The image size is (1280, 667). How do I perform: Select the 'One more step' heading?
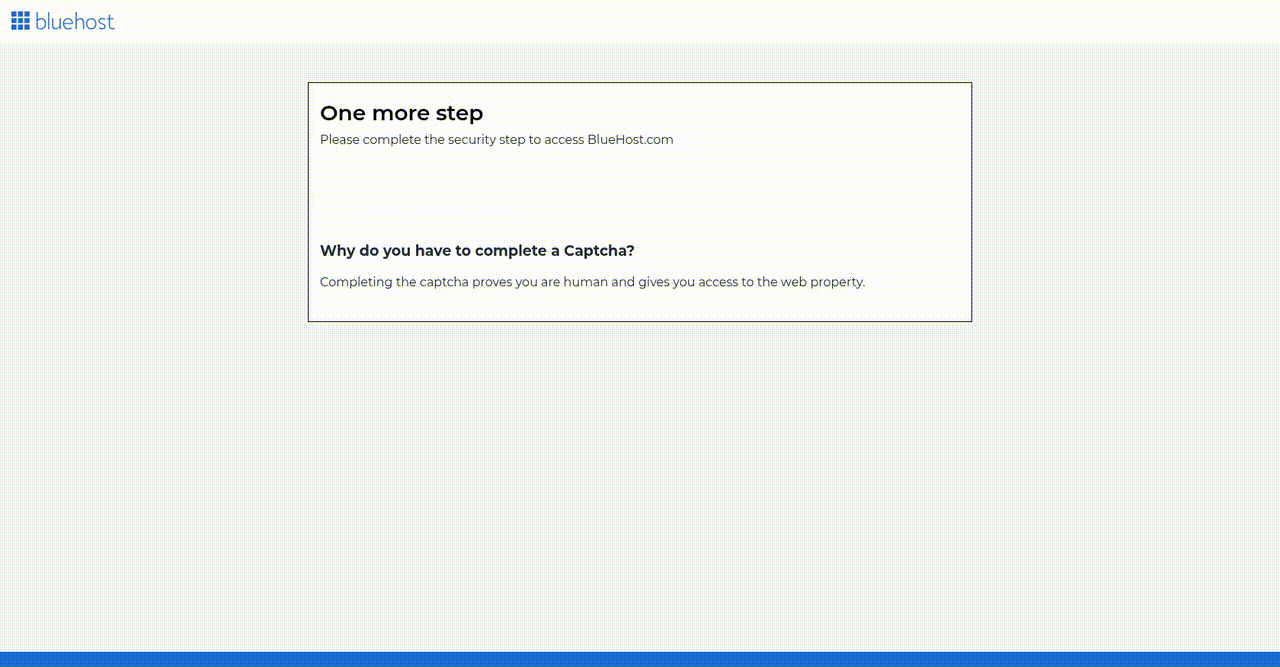401,113
